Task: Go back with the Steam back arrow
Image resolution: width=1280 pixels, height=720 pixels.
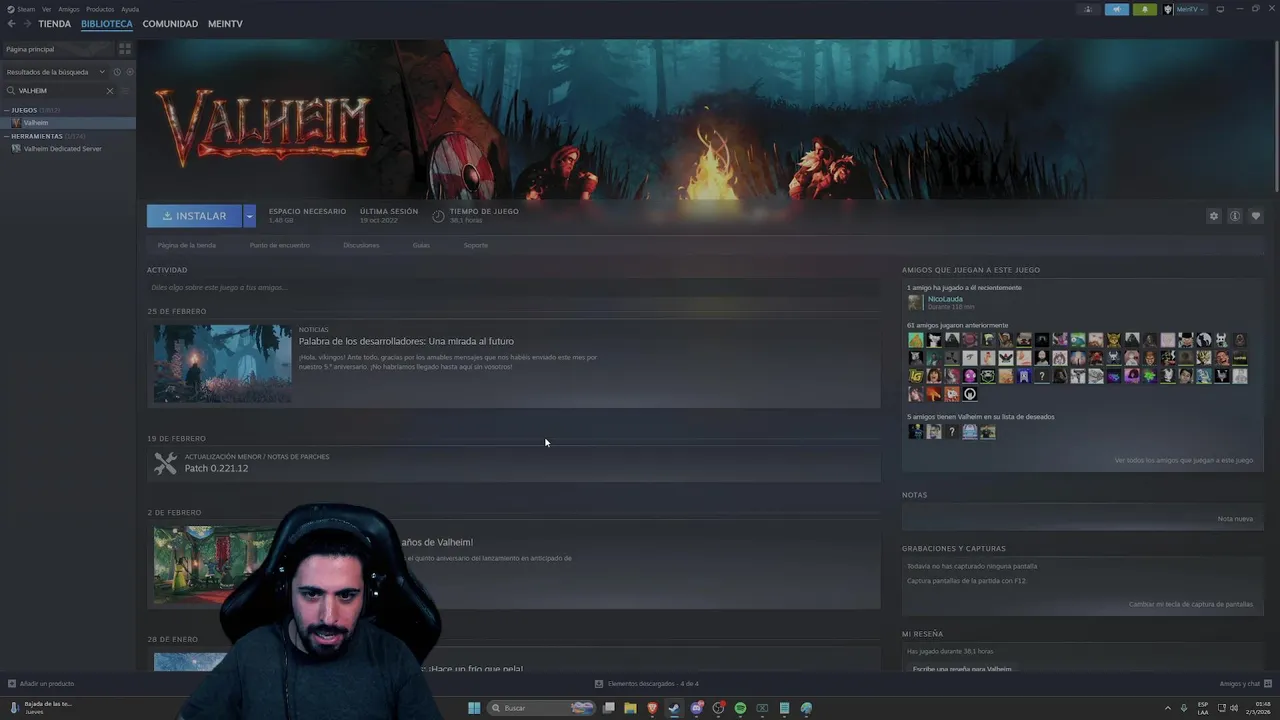Action: pos(11,23)
